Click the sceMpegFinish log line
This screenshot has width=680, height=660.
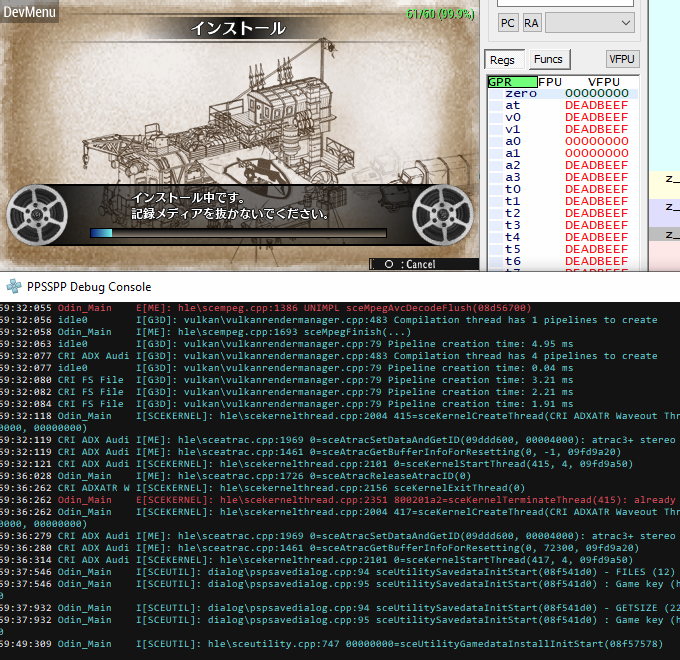[205, 332]
